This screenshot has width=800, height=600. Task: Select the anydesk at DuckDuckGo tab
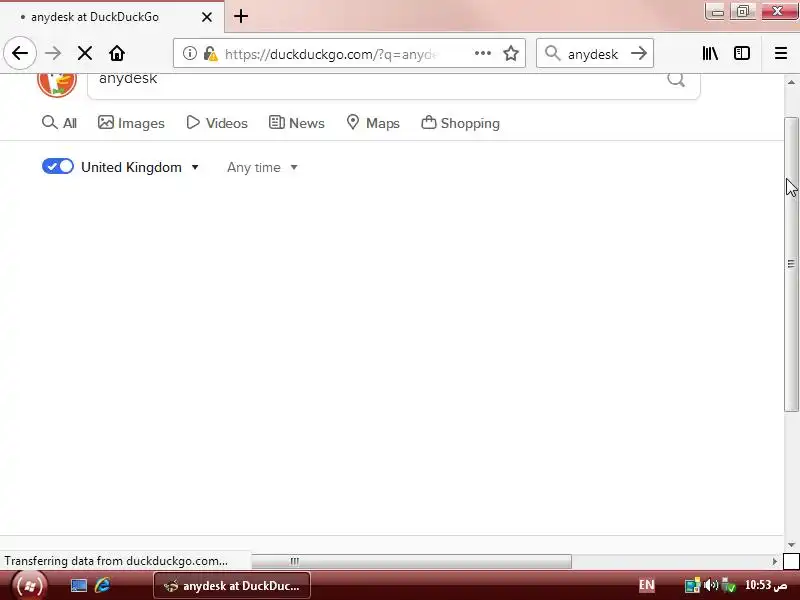click(112, 17)
